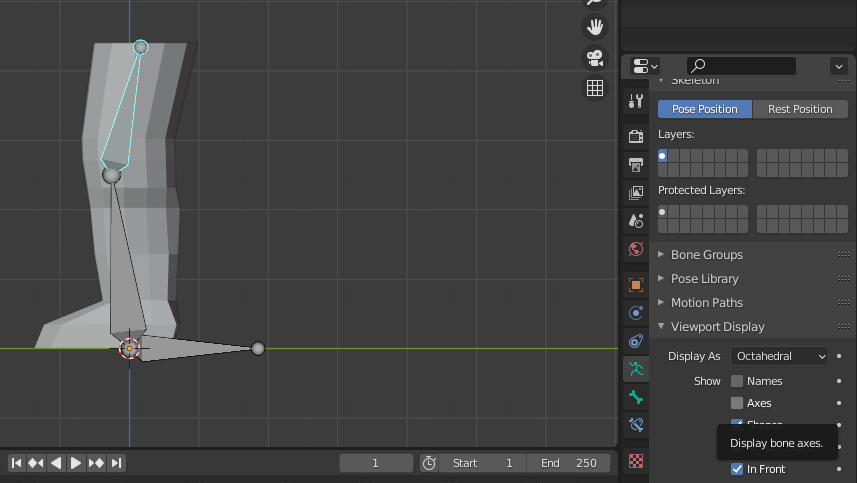
Task: Grab the Bone Groups panel drag handle
Action: pos(843,255)
